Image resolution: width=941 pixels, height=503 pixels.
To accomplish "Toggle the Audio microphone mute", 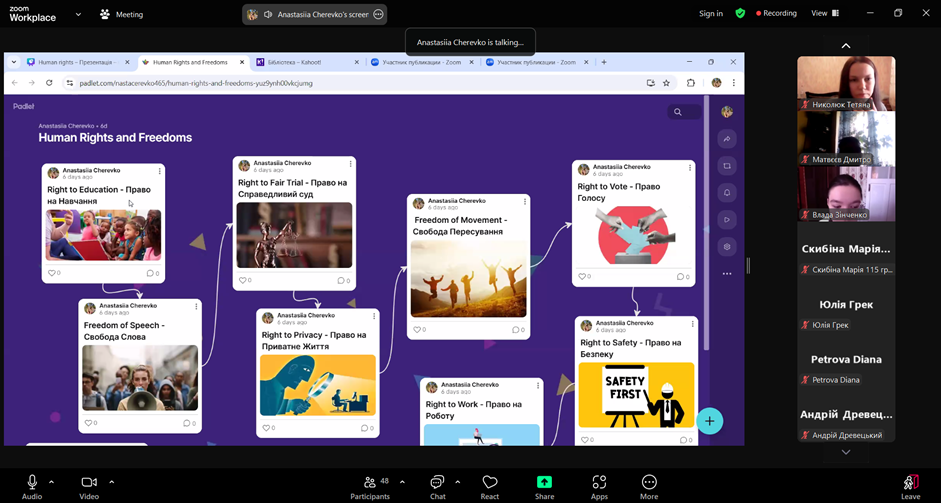I will [32, 483].
